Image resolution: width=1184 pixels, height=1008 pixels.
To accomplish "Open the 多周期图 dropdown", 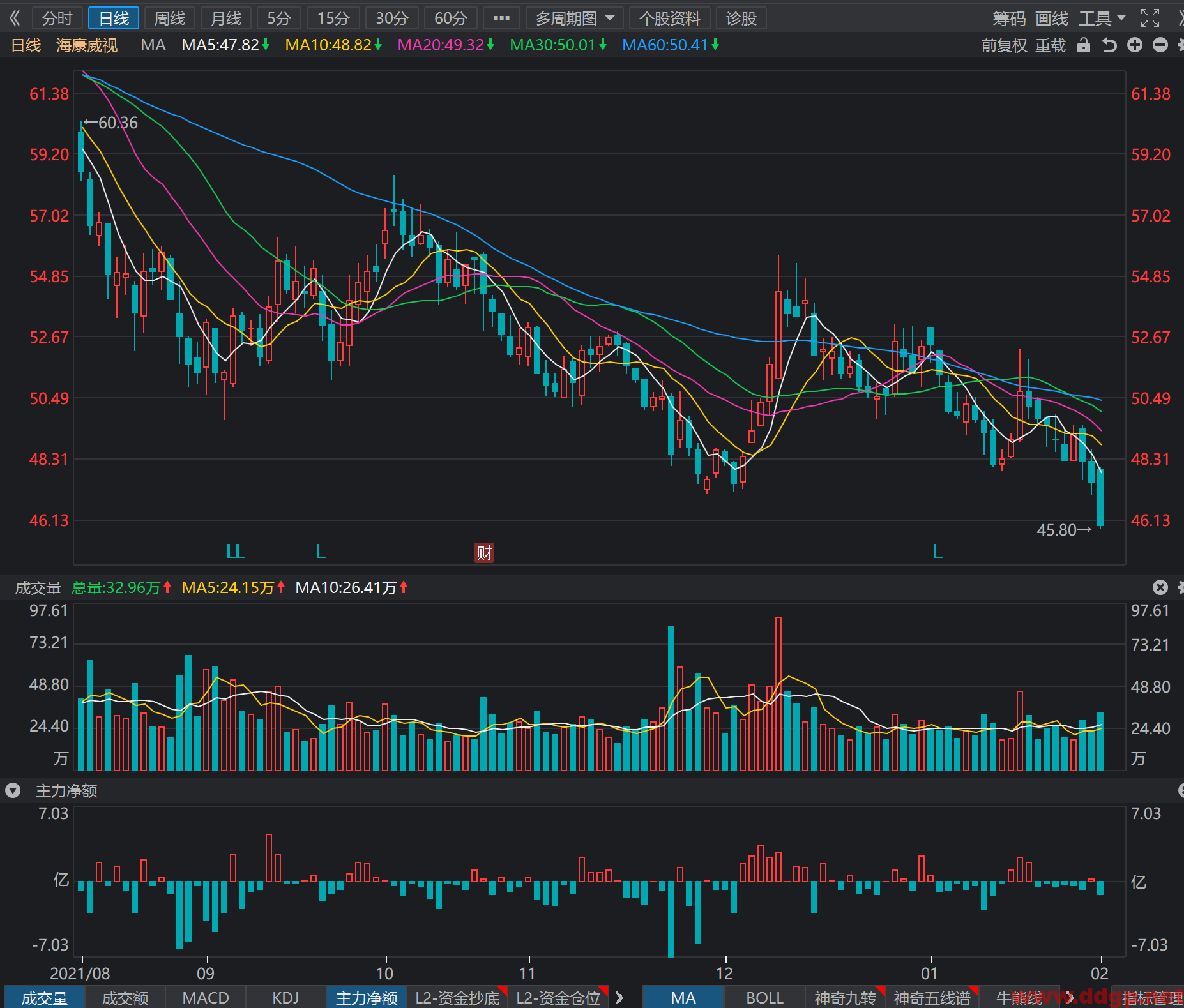I will point(575,19).
